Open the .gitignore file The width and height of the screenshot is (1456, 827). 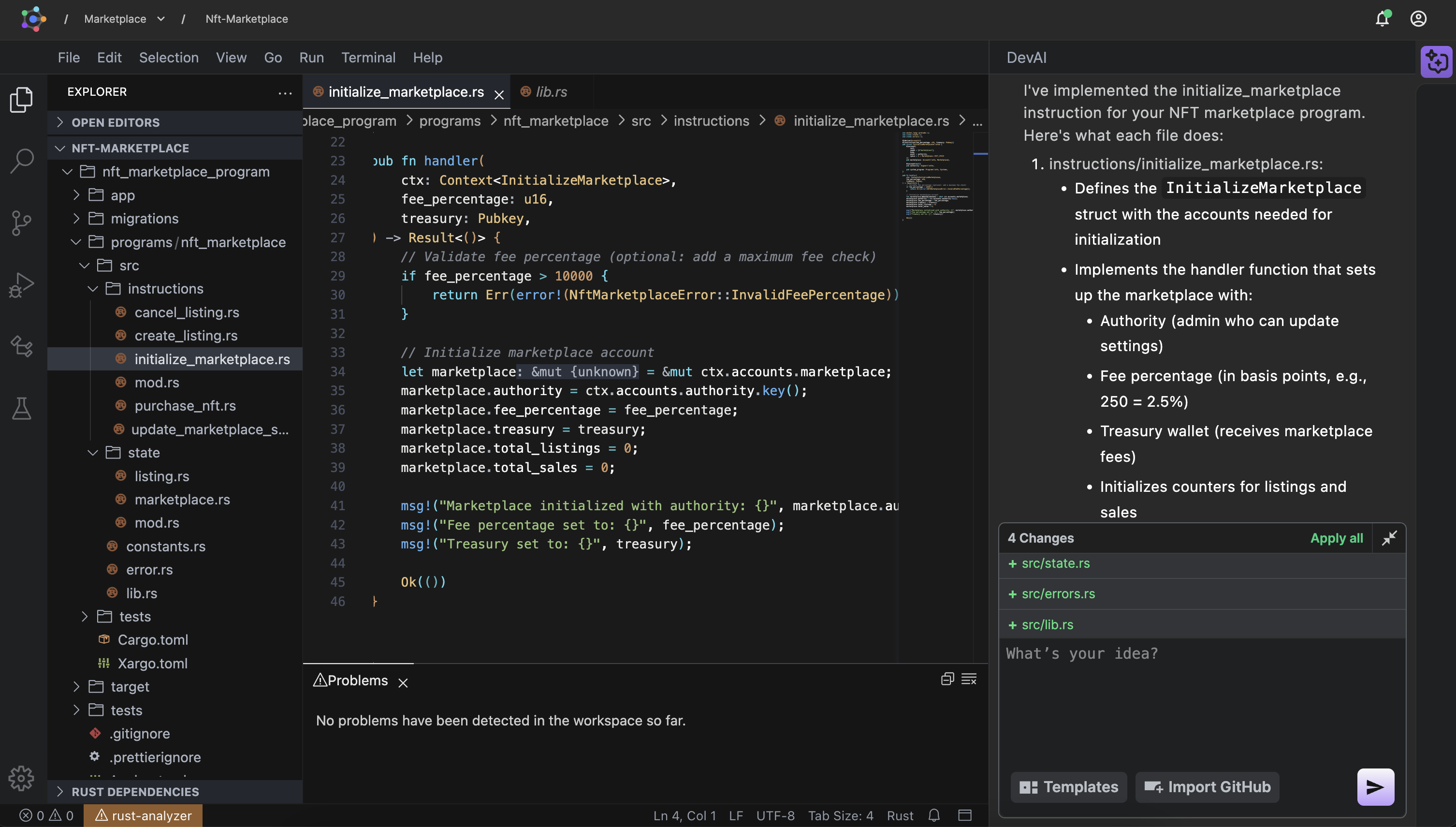[140, 733]
